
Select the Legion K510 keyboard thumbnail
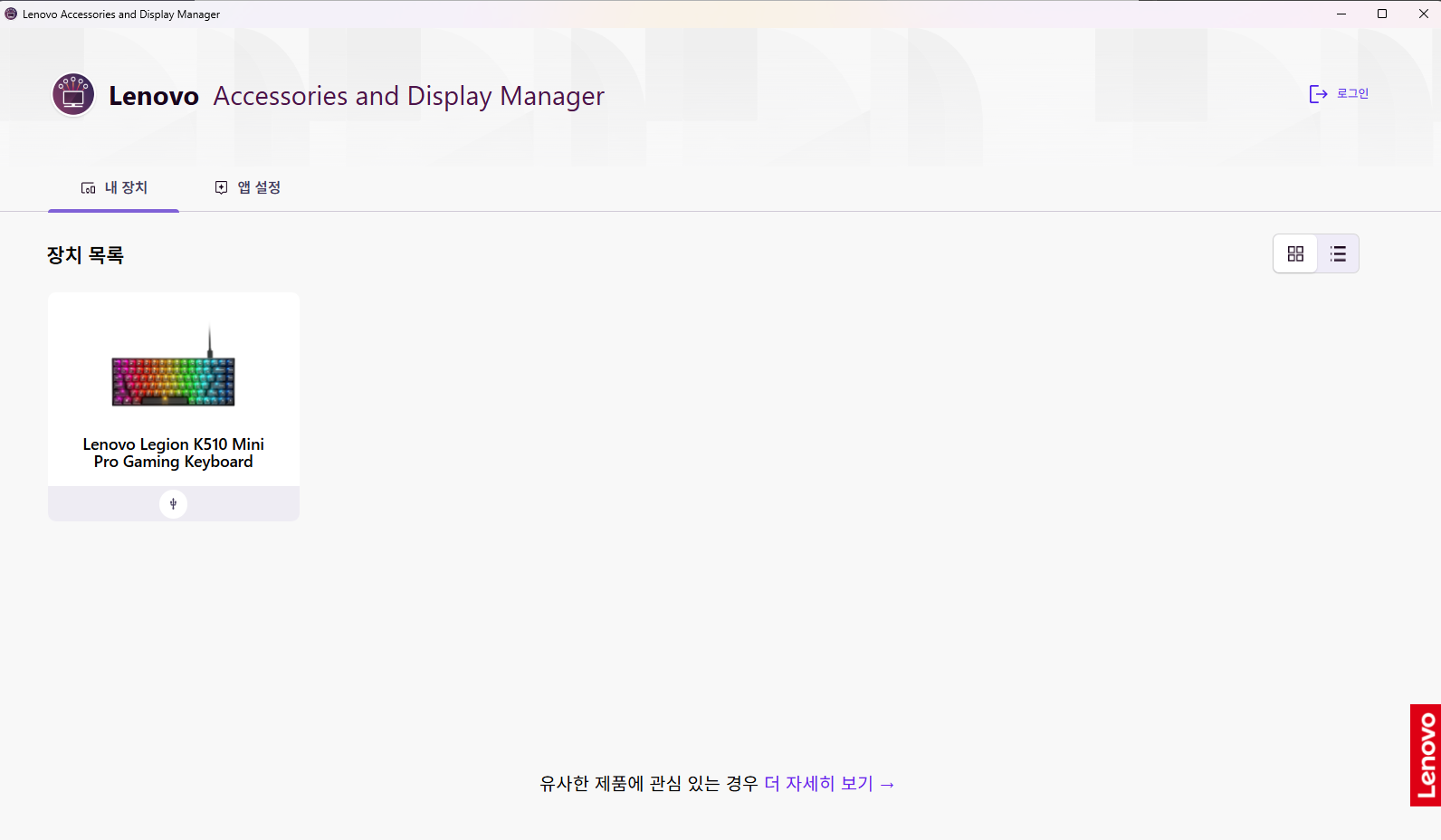(x=174, y=367)
